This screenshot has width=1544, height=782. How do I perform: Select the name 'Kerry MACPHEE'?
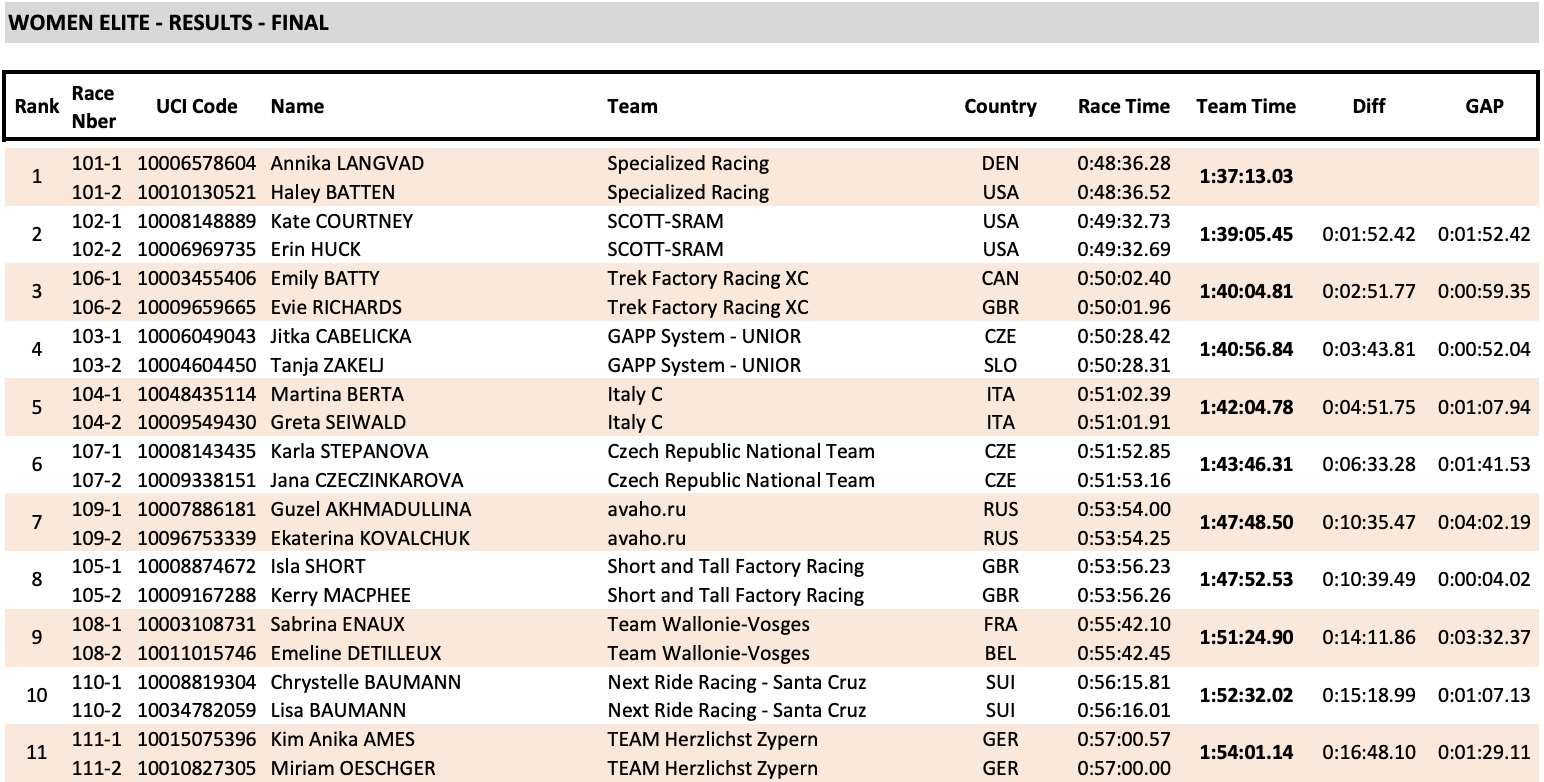pyautogui.click(x=341, y=595)
